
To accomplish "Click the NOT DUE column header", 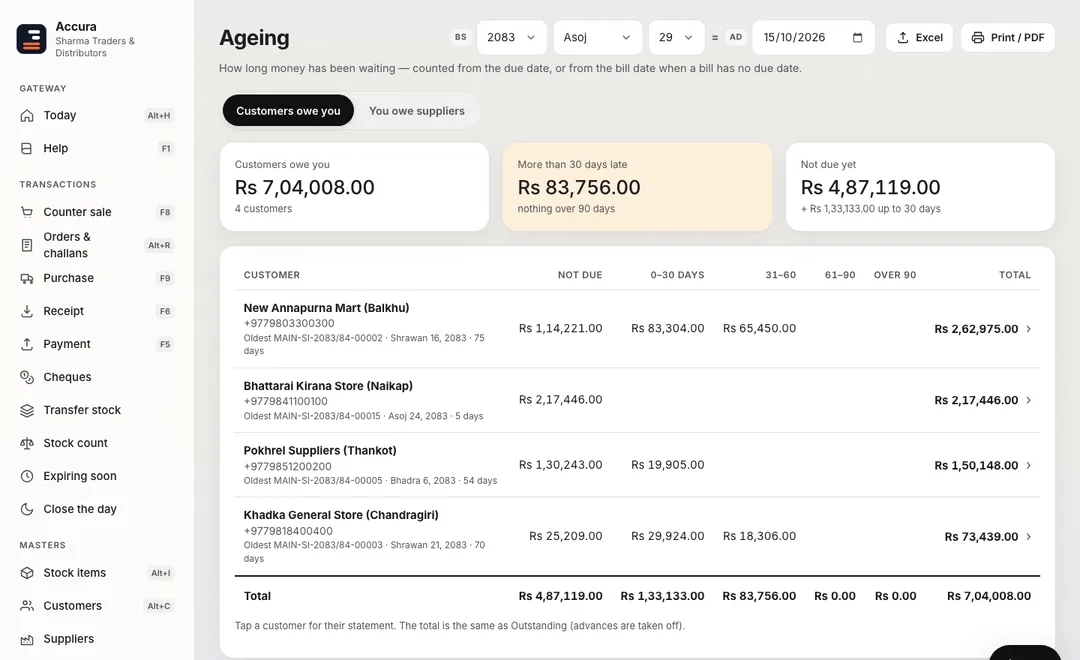I will pyautogui.click(x=580, y=275).
